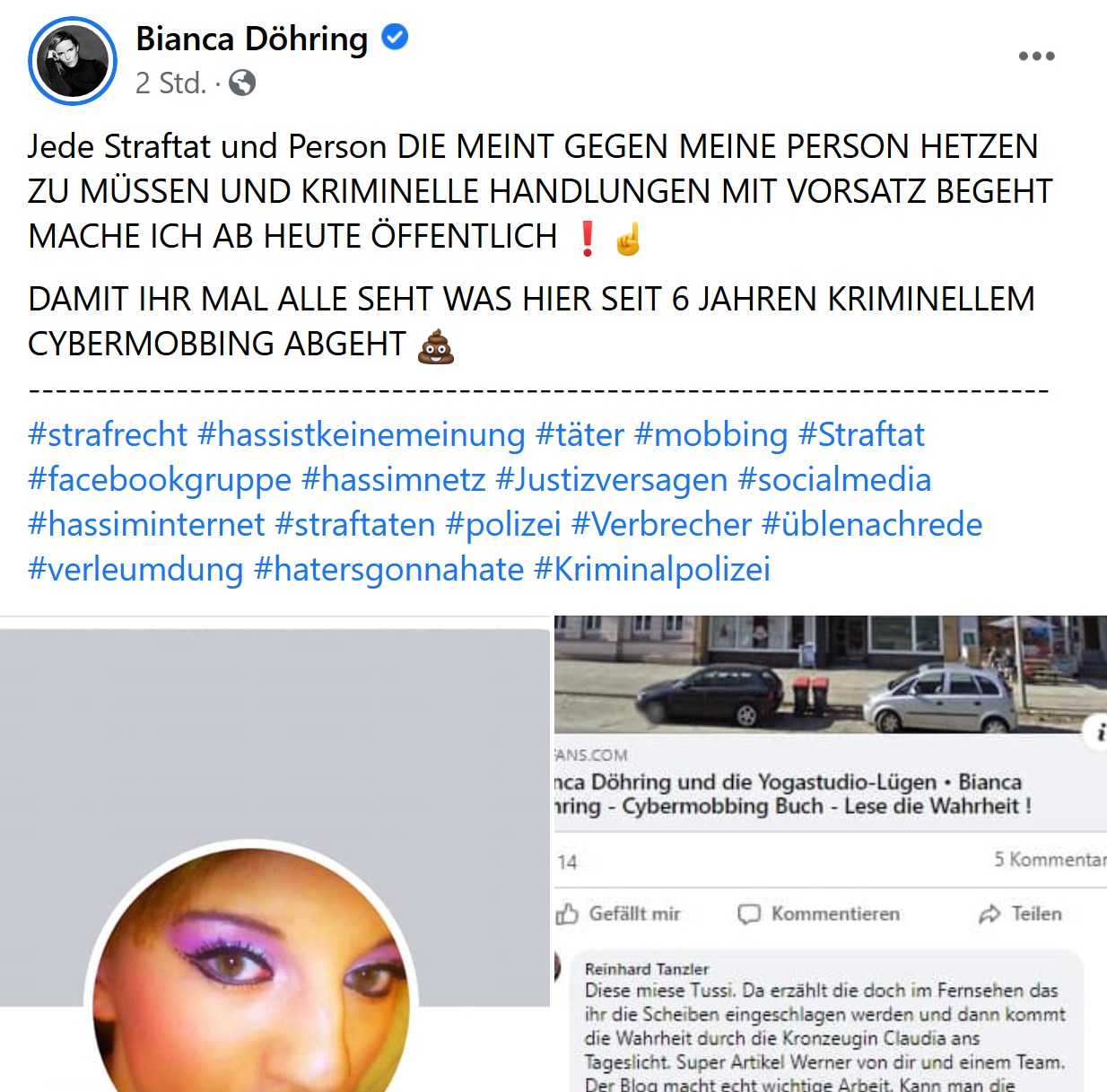This screenshot has width=1107, height=1092.
Task: Click the public globe audience icon
Action: click(242, 83)
